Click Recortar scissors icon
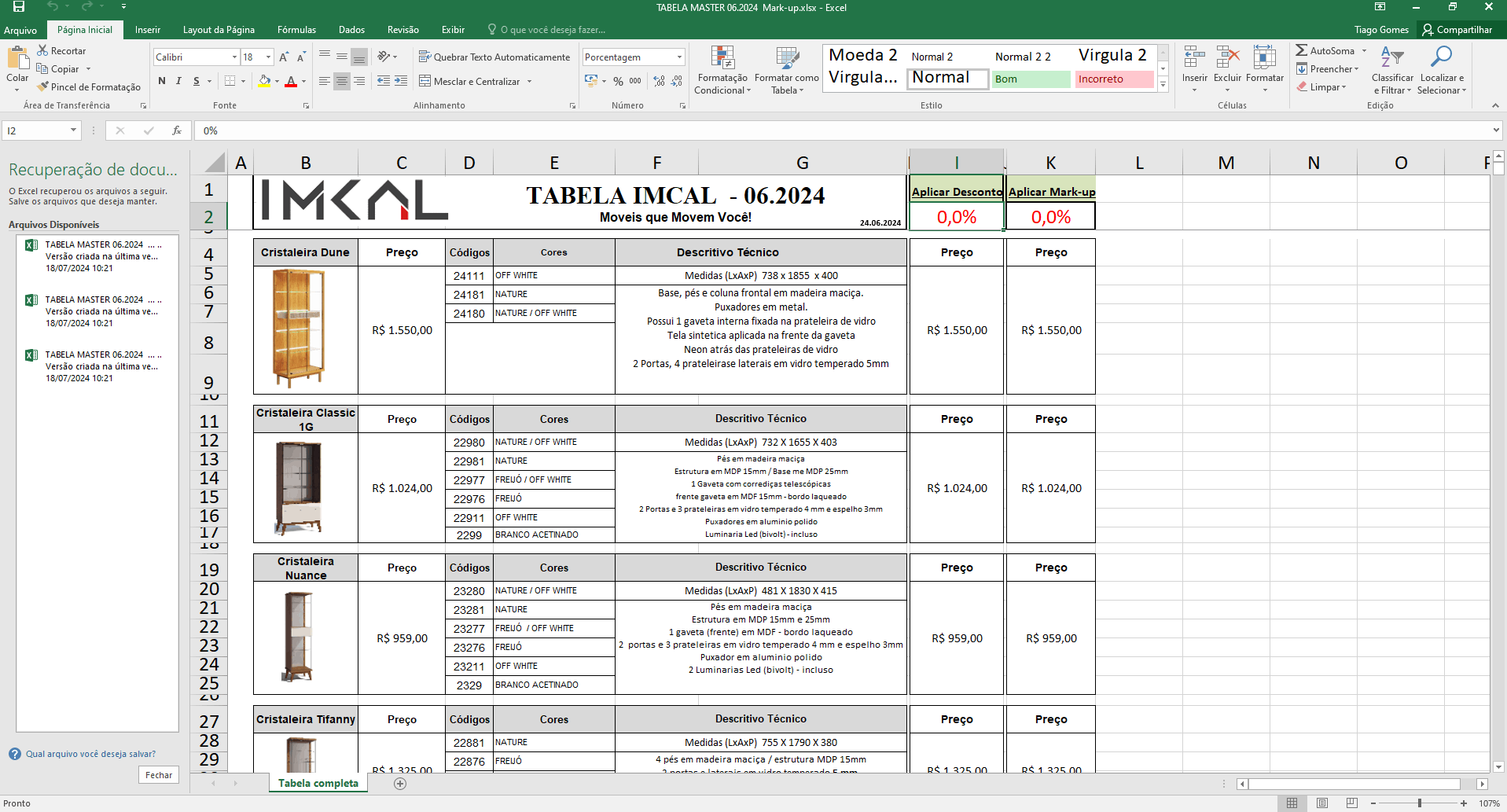Image resolution: width=1507 pixels, height=812 pixels. point(42,50)
